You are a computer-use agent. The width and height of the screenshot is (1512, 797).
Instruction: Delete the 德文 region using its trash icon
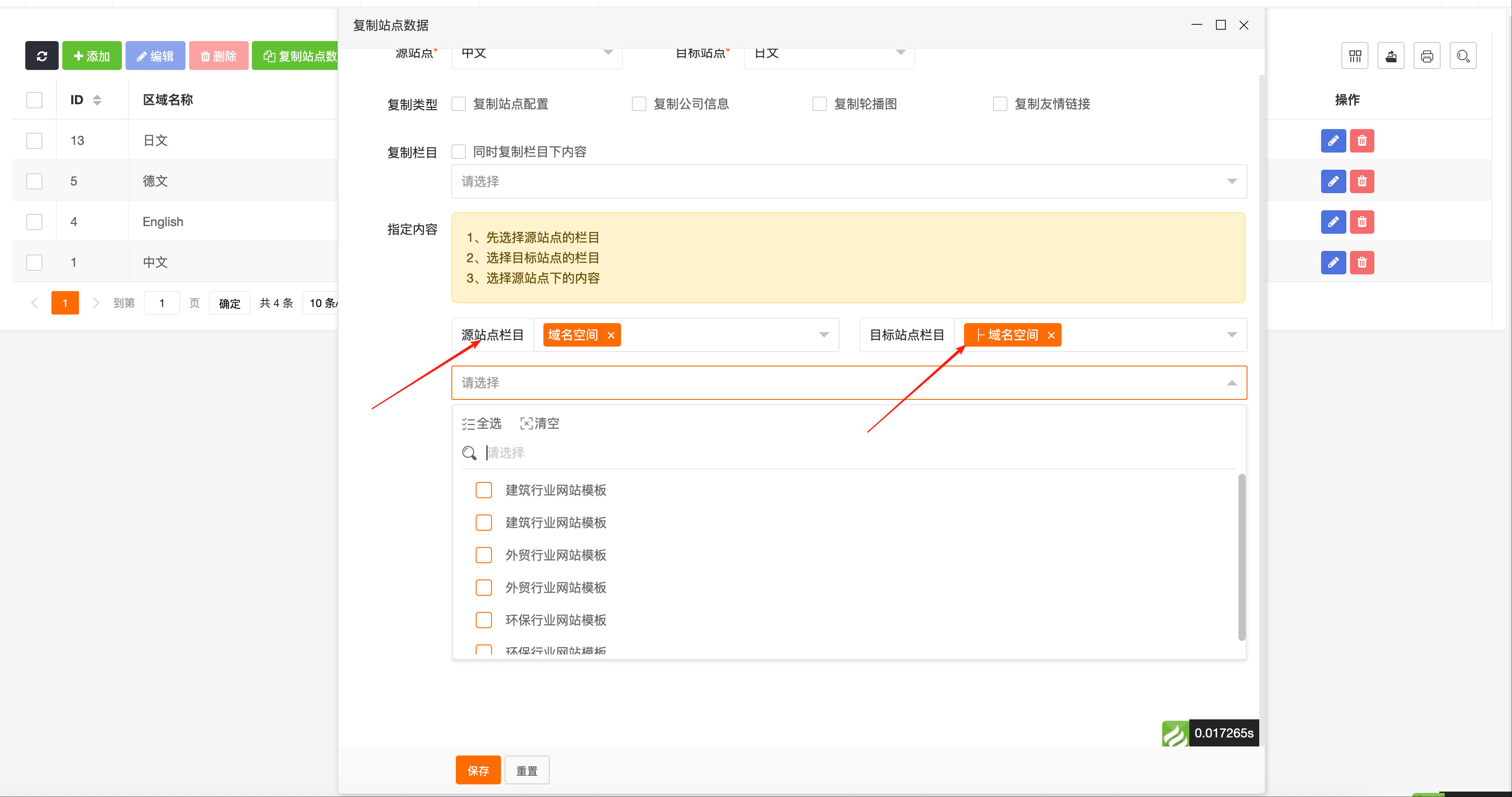(x=1362, y=181)
